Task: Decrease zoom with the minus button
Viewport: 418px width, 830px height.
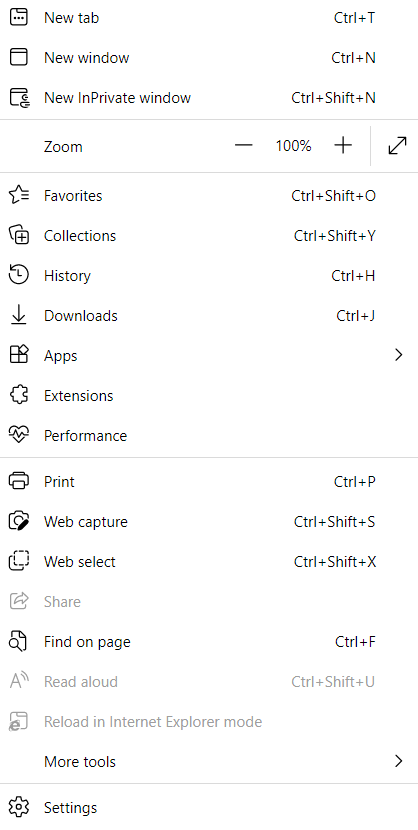Action: 243,146
